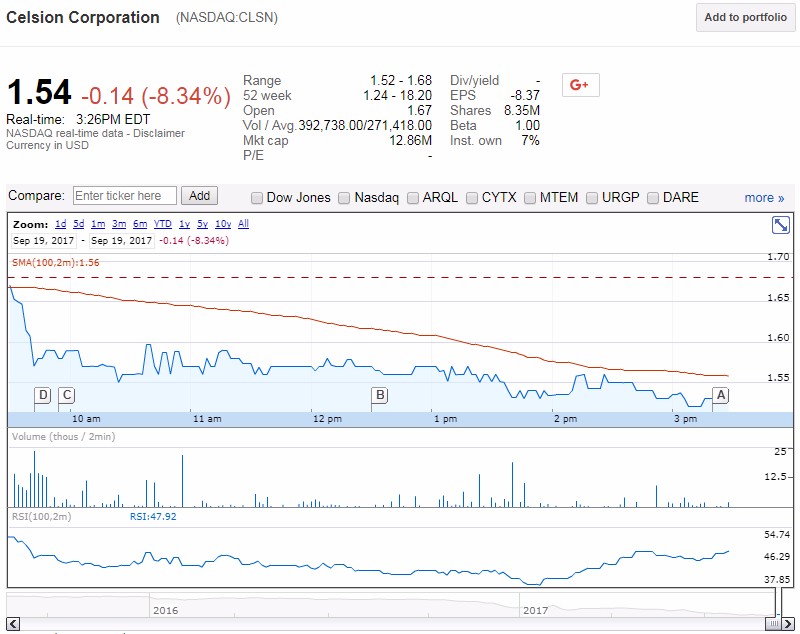Click the Inst. own value 7%
800x634 pixels.
click(531, 140)
